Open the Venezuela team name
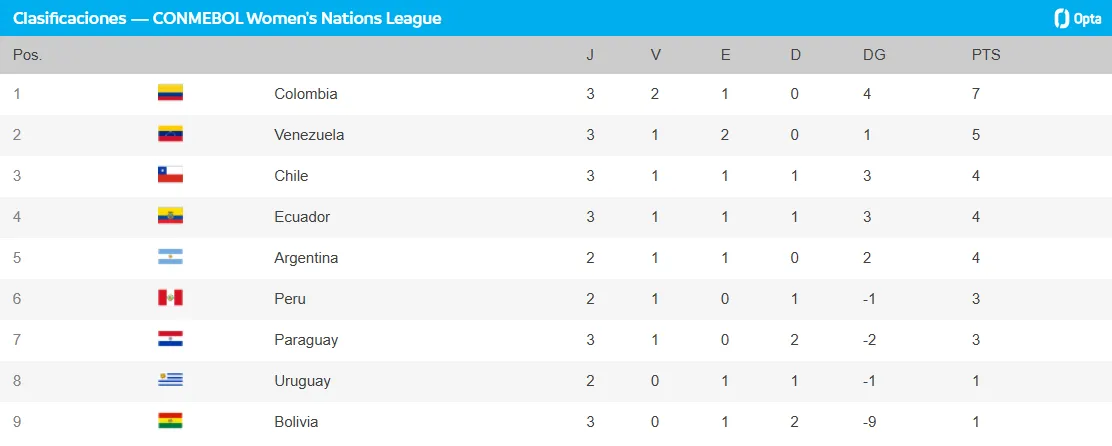This screenshot has height=446, width=1112. coord(309,135)
